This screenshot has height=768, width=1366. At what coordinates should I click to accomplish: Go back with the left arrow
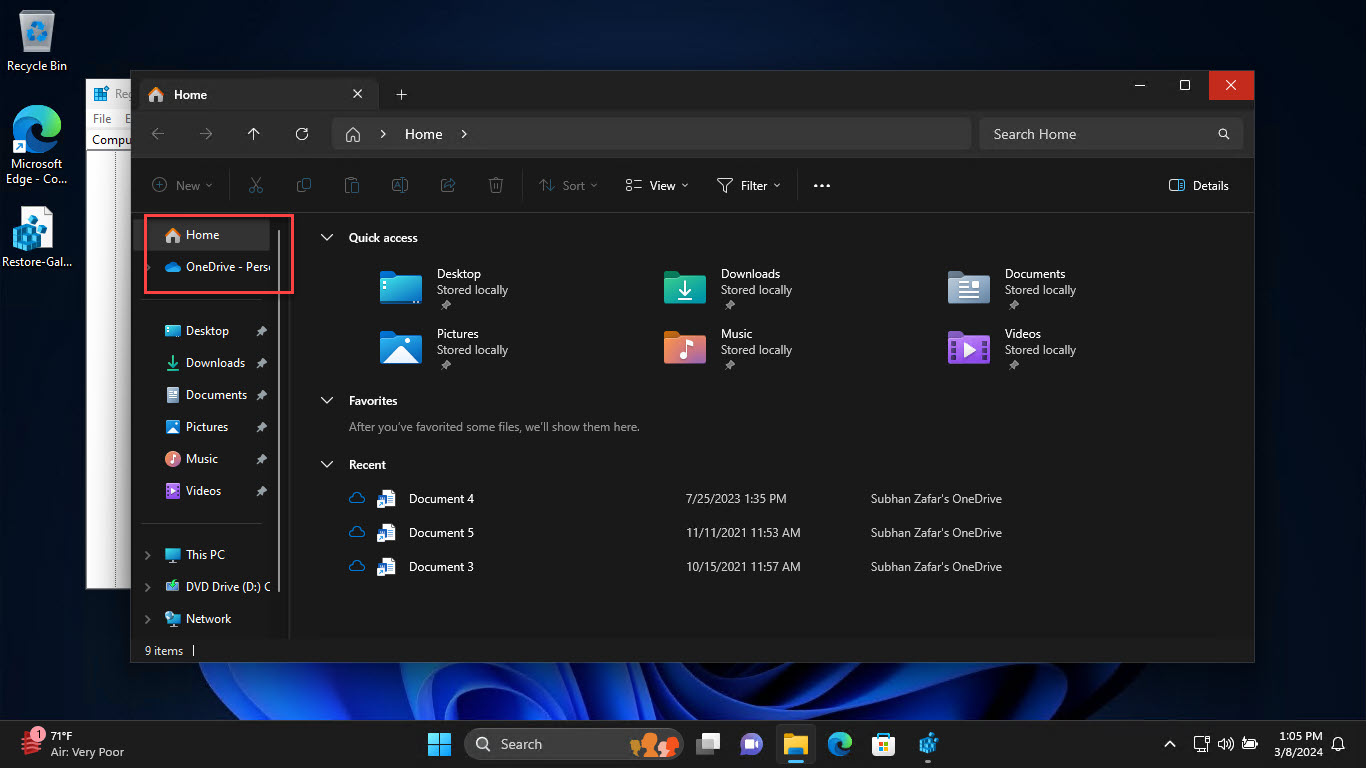tap(158, 134)
